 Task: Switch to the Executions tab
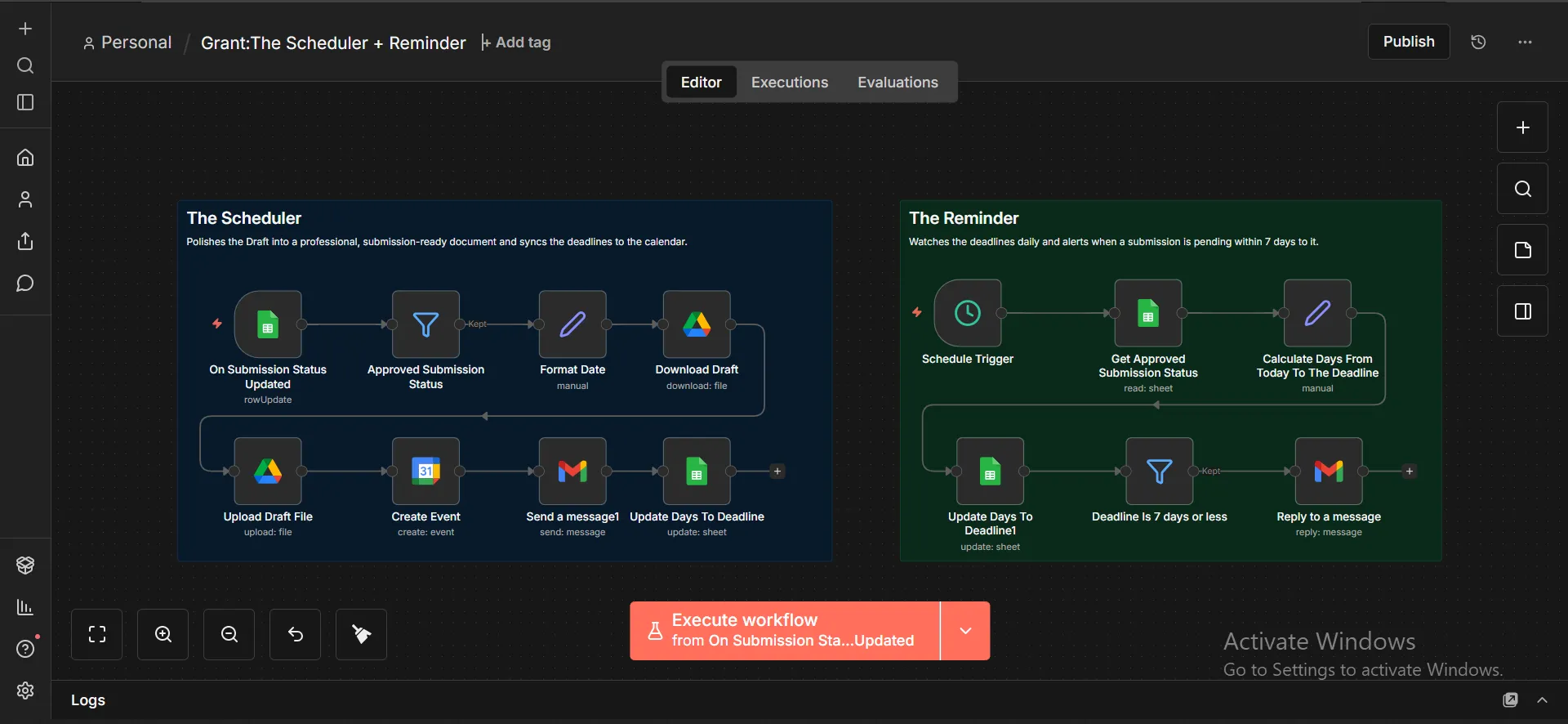790,83
